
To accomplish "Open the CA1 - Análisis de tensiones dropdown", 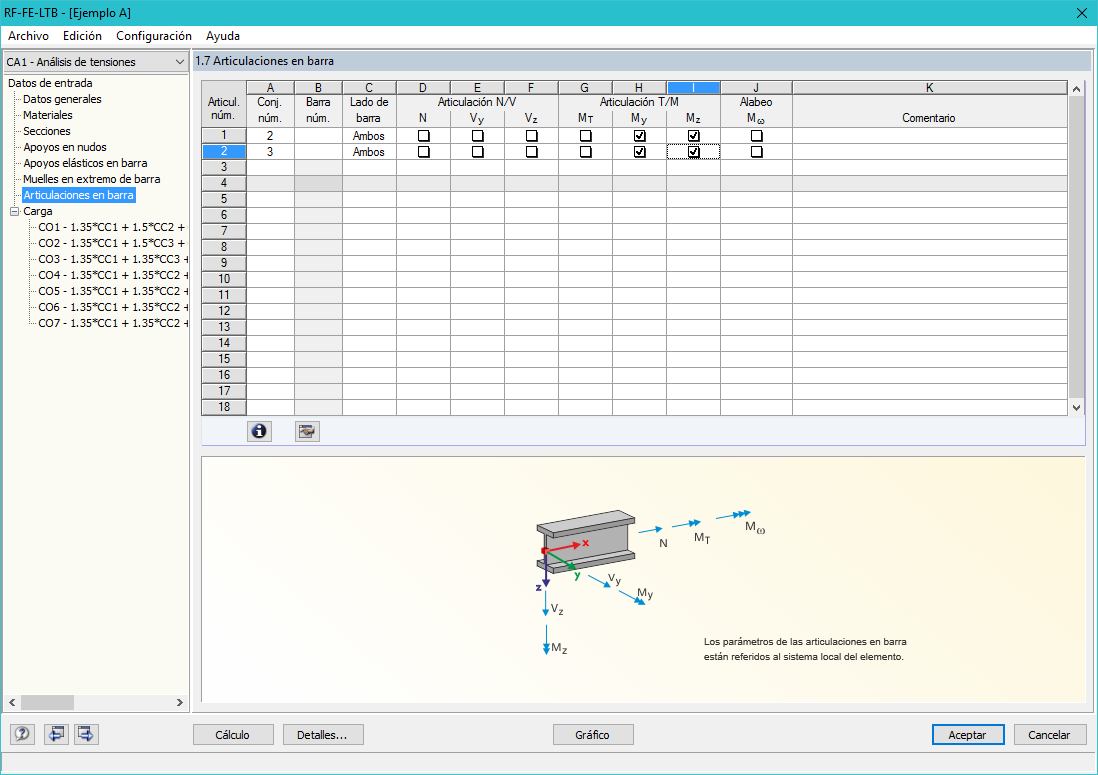I will [x=95, y=62].
